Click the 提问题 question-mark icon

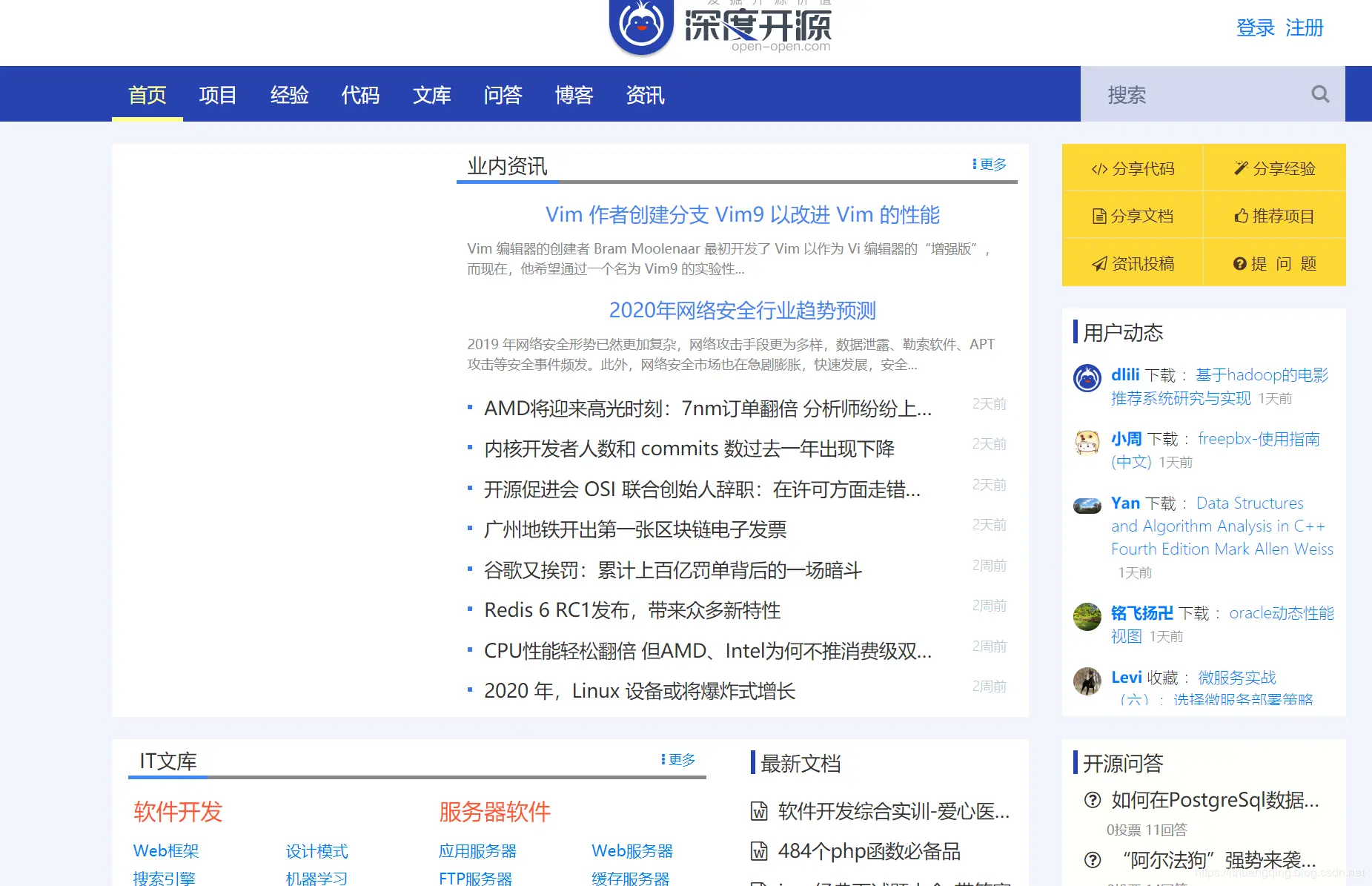pos(1240,263)
